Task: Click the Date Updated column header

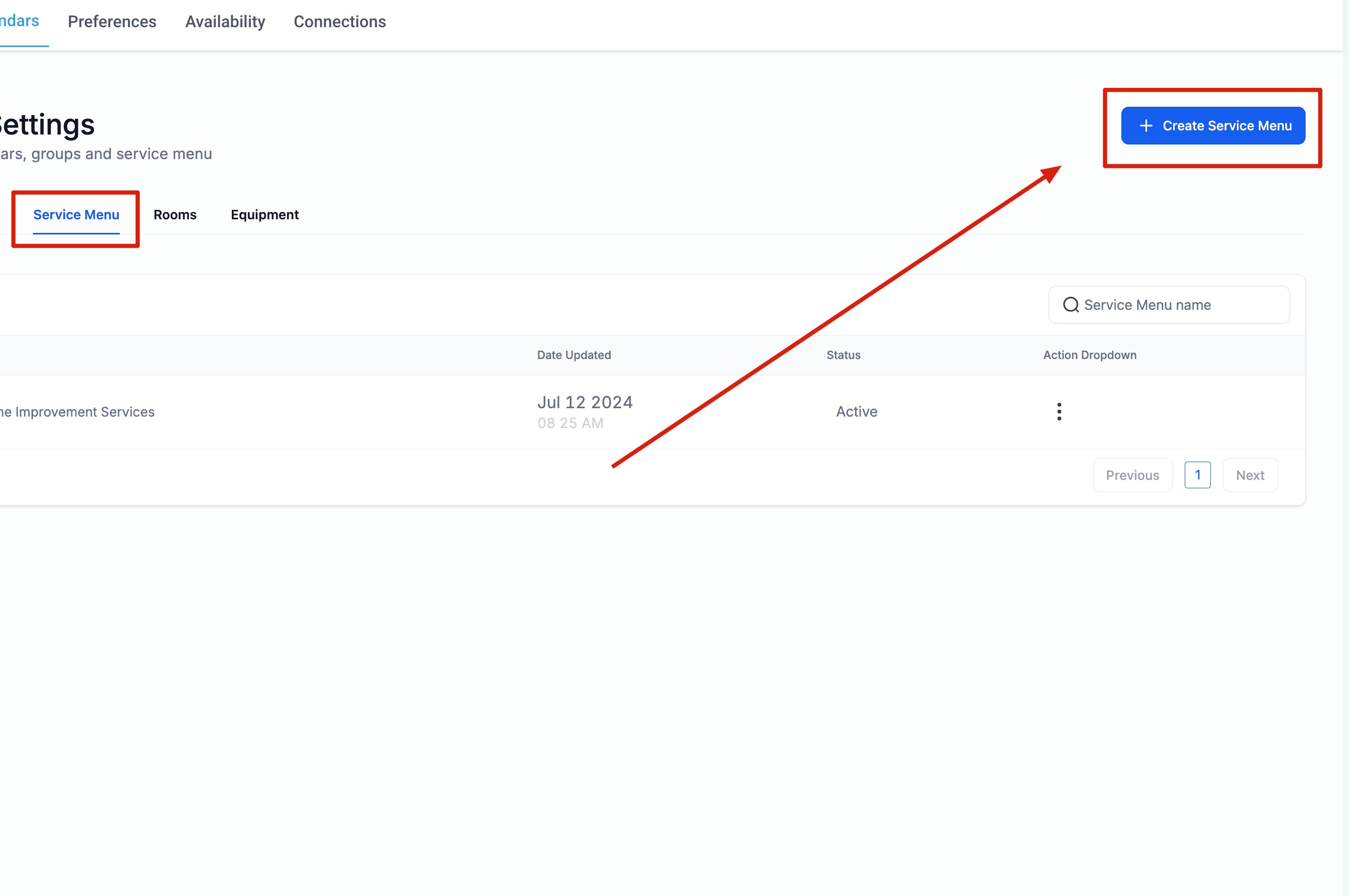Action: [x=574, y=355]
